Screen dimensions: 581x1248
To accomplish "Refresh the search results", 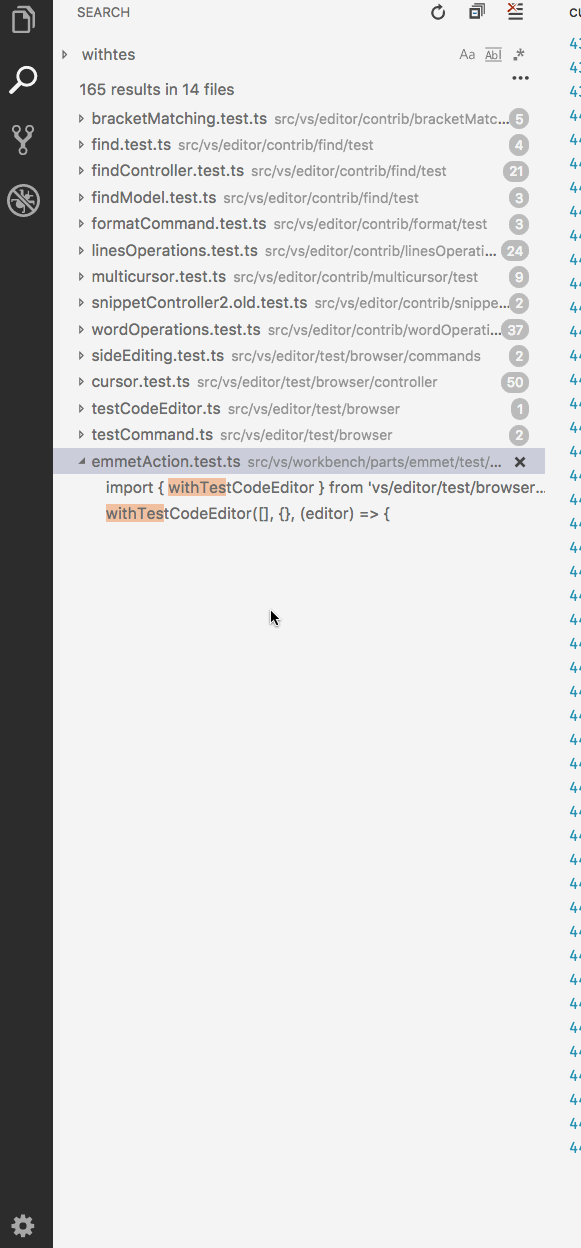I will click(x=438, y=12).
